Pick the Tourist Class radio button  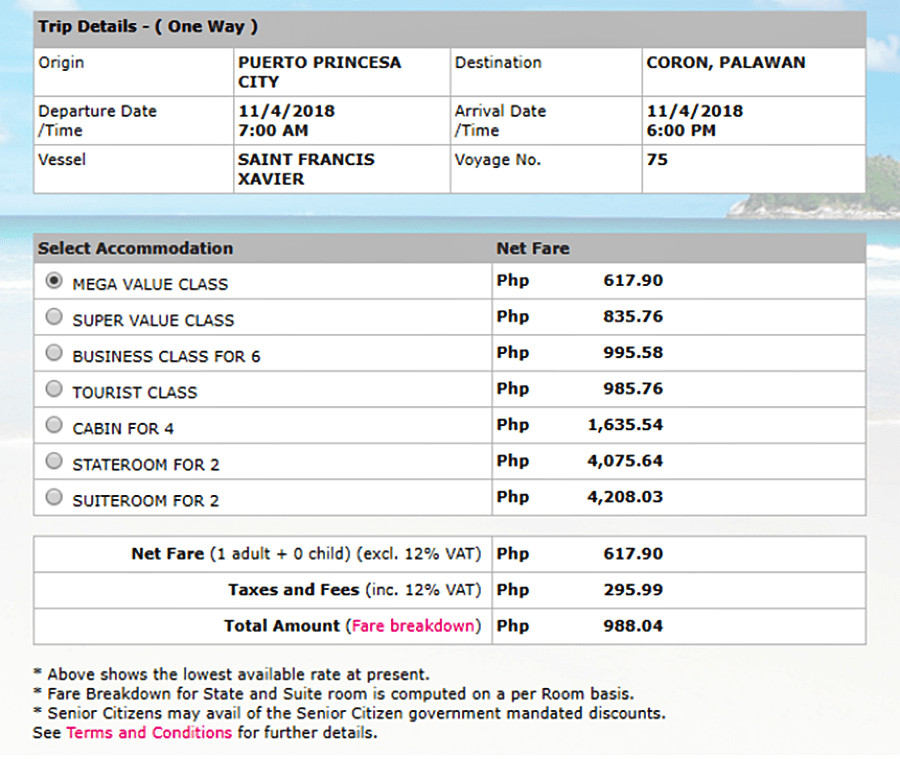(x=54, y=390)
